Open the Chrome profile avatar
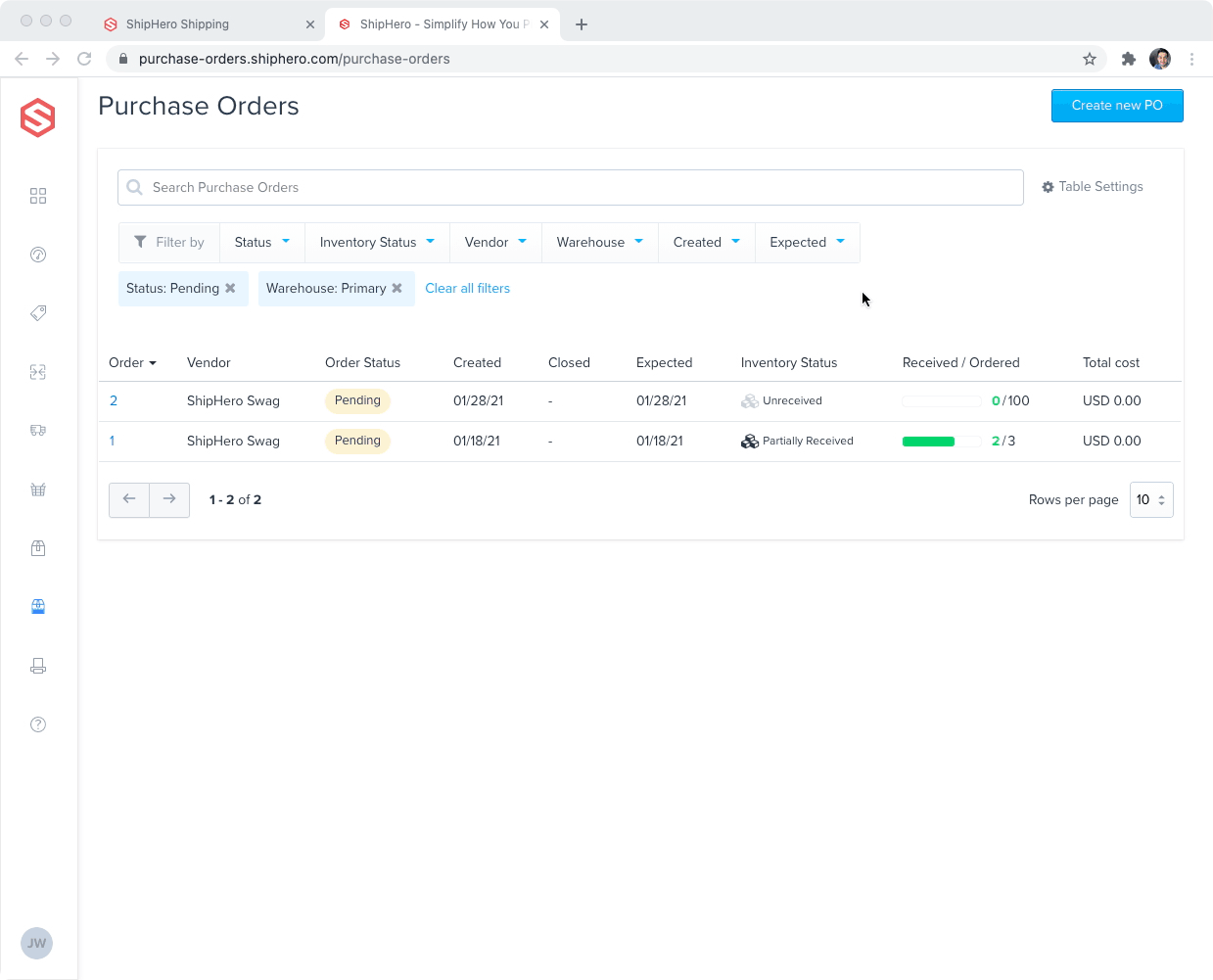 pyautogui.click(x=1160, y=59)
